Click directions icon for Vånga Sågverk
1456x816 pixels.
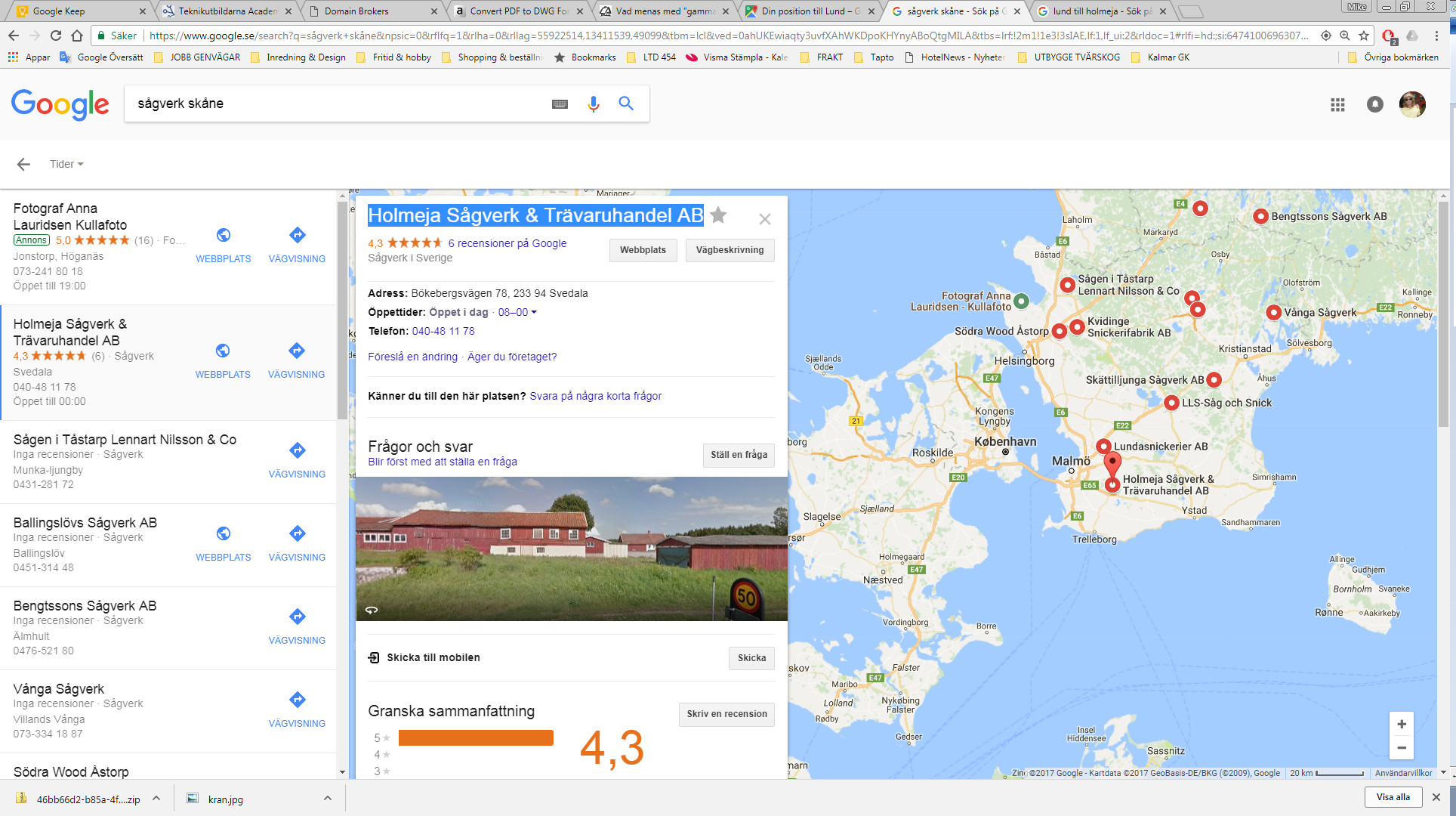(298, 700)
